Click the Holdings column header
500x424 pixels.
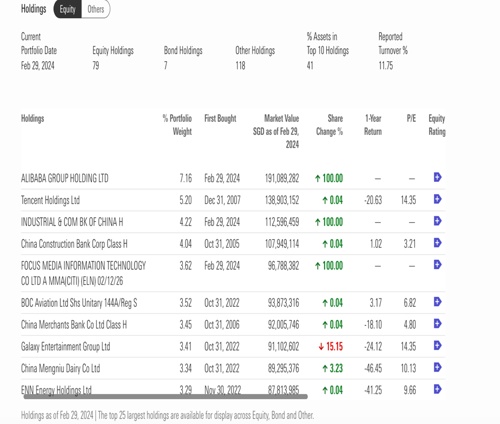(x=32, y=119)
